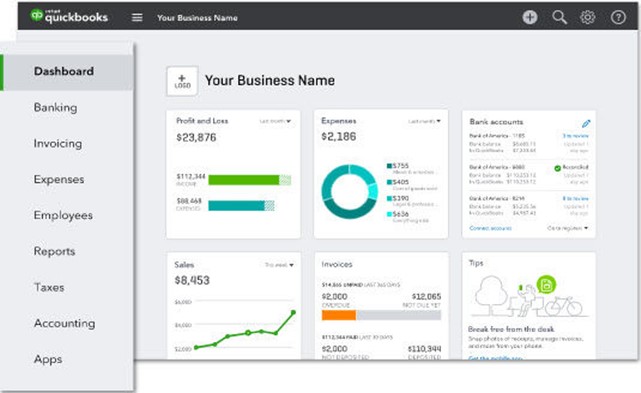
Task: Open Banking in the sidebar
Action: 56,108
